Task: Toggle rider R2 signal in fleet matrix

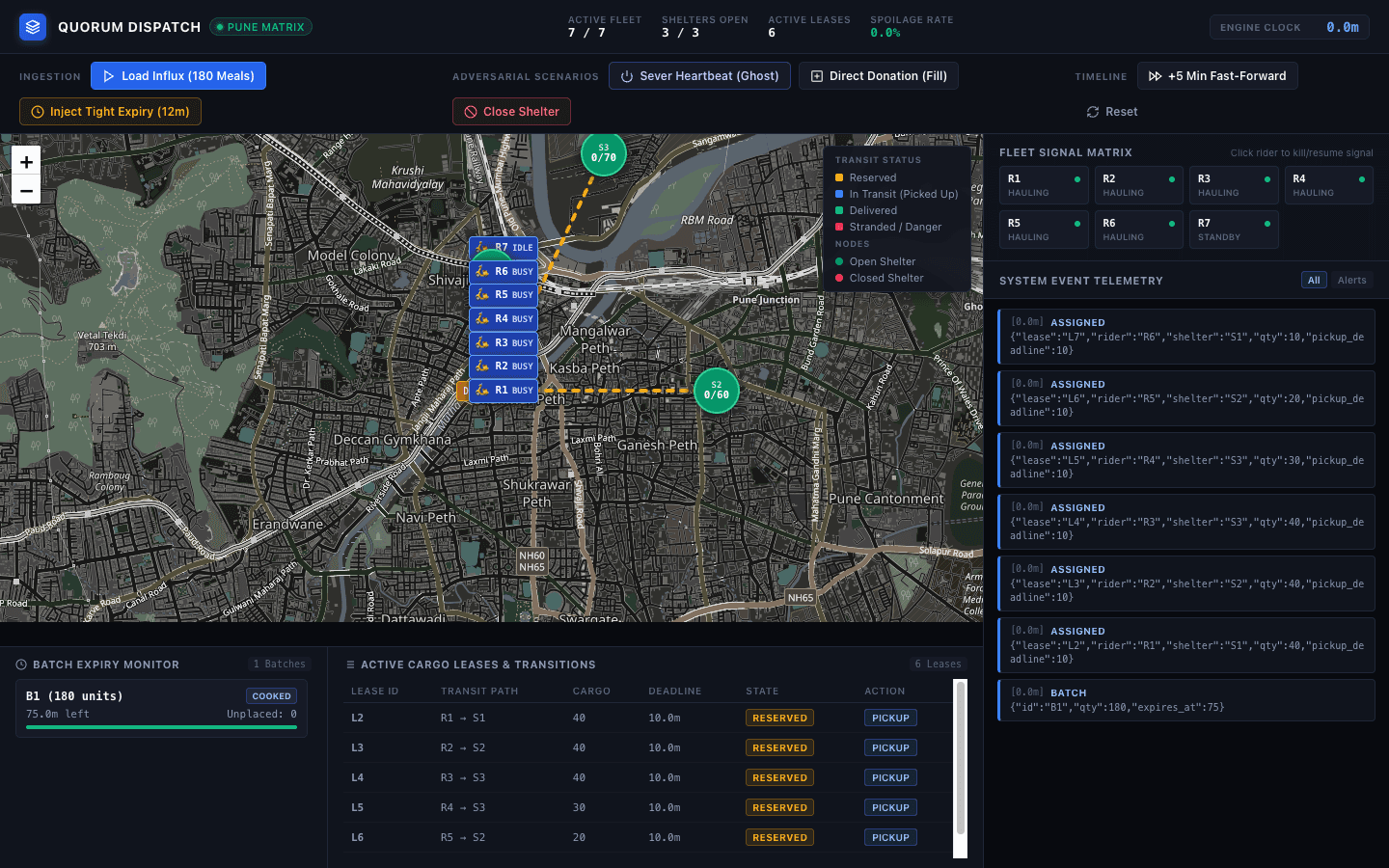Action: (1139, 185)
